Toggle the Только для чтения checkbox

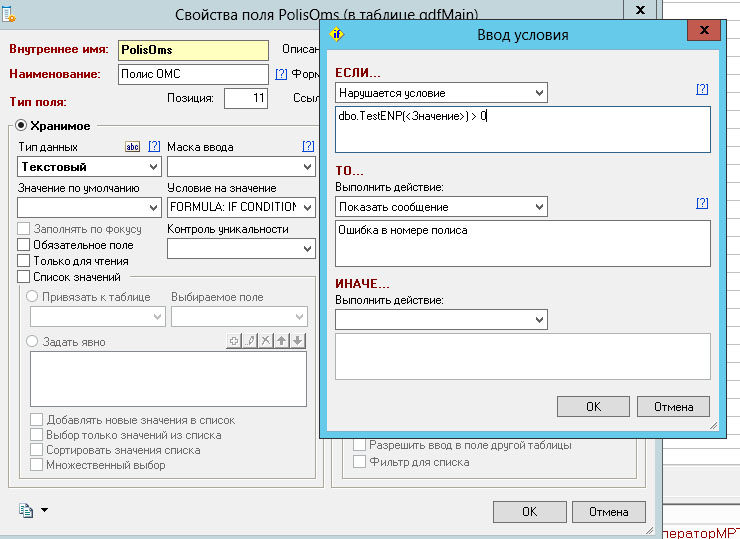point(24,261)
